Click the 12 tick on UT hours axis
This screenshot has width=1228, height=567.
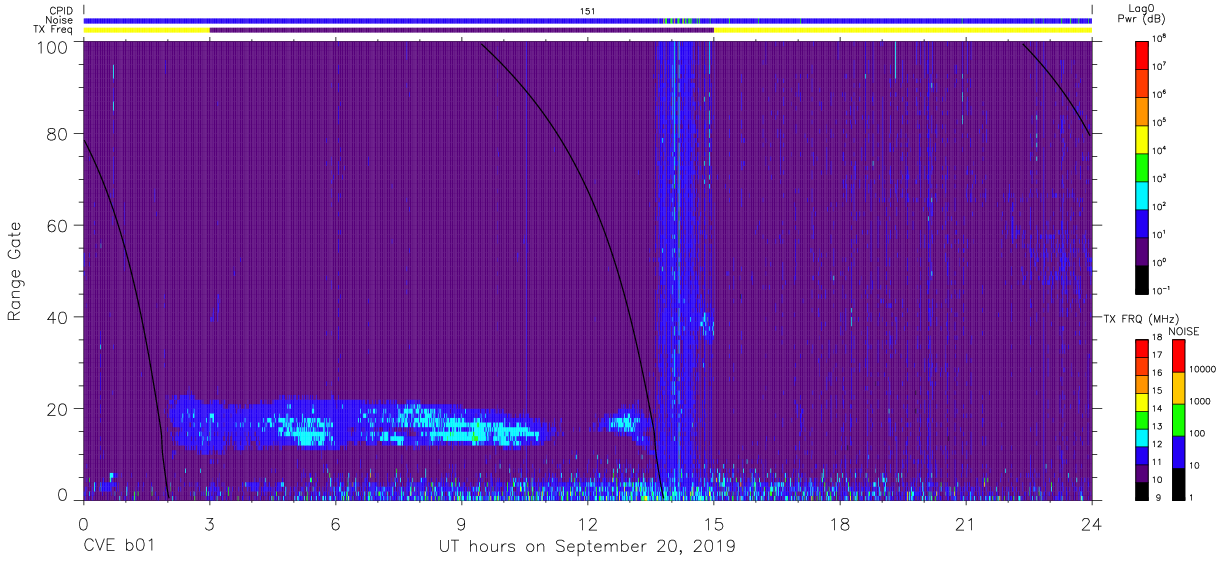(588, 523)
